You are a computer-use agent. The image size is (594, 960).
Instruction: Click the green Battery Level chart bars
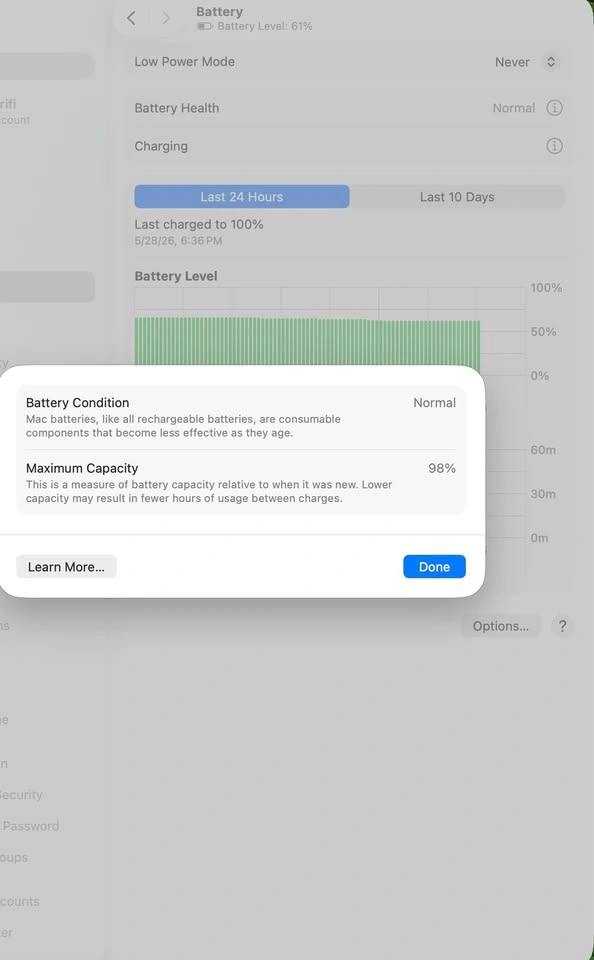(x=307, y=342)
